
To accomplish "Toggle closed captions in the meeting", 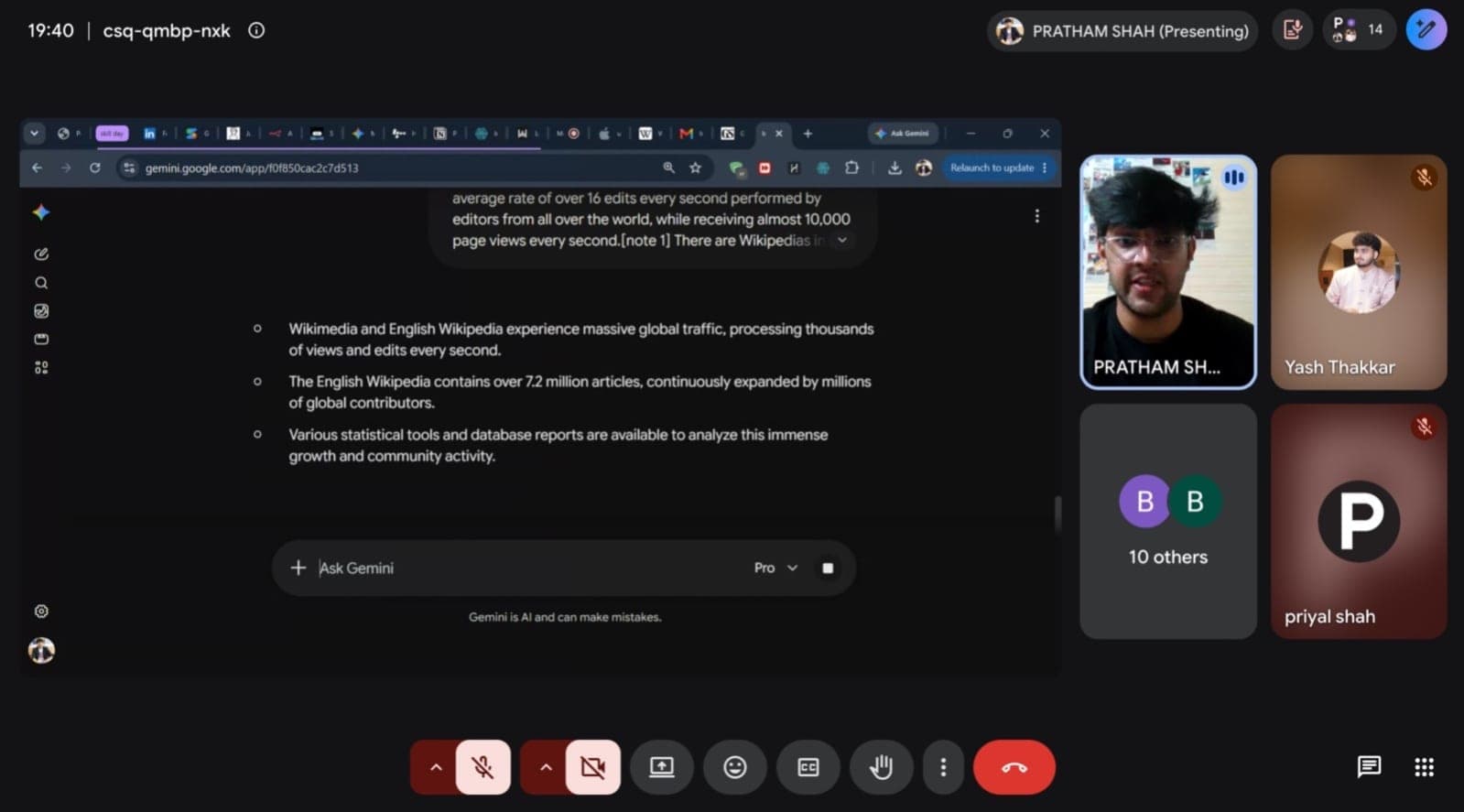I will point(808,767).
